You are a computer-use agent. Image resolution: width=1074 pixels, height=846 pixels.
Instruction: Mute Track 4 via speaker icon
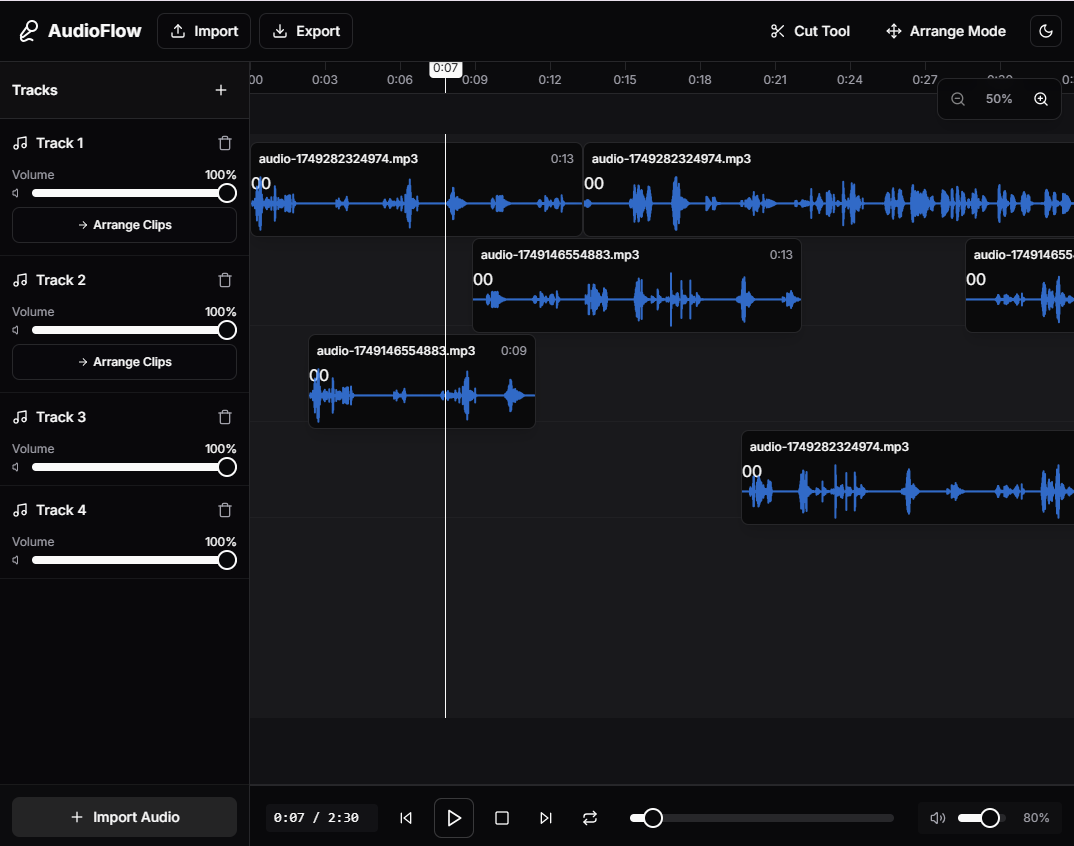16,560
